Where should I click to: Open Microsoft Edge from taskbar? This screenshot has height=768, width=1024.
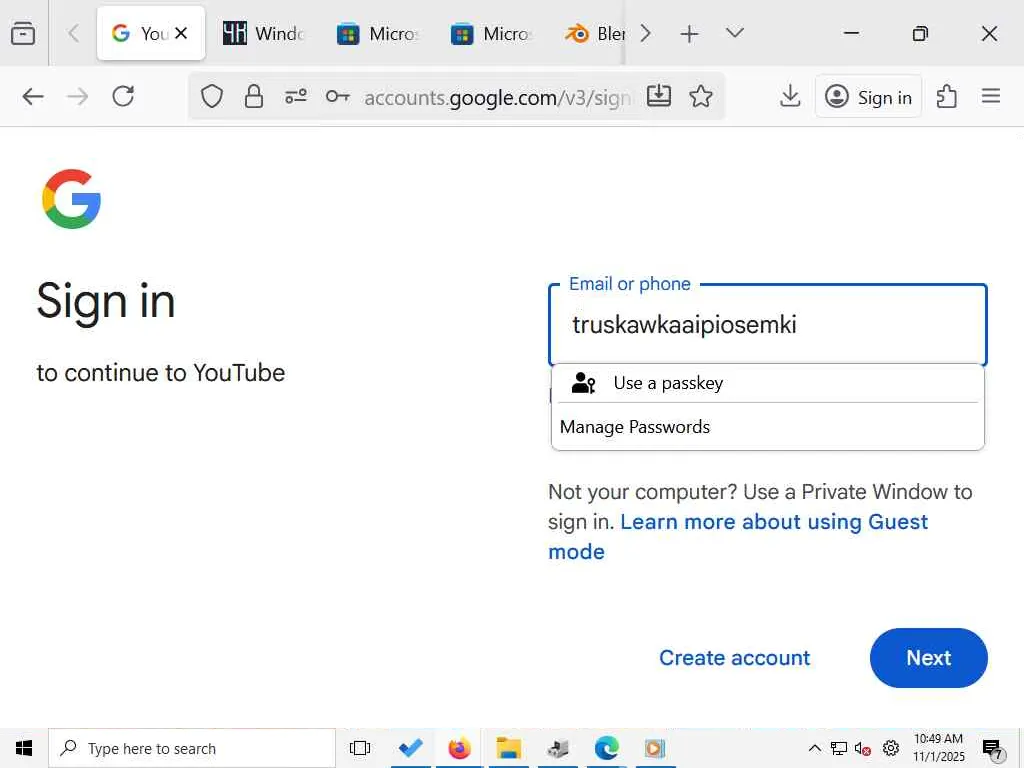point(607,748)
